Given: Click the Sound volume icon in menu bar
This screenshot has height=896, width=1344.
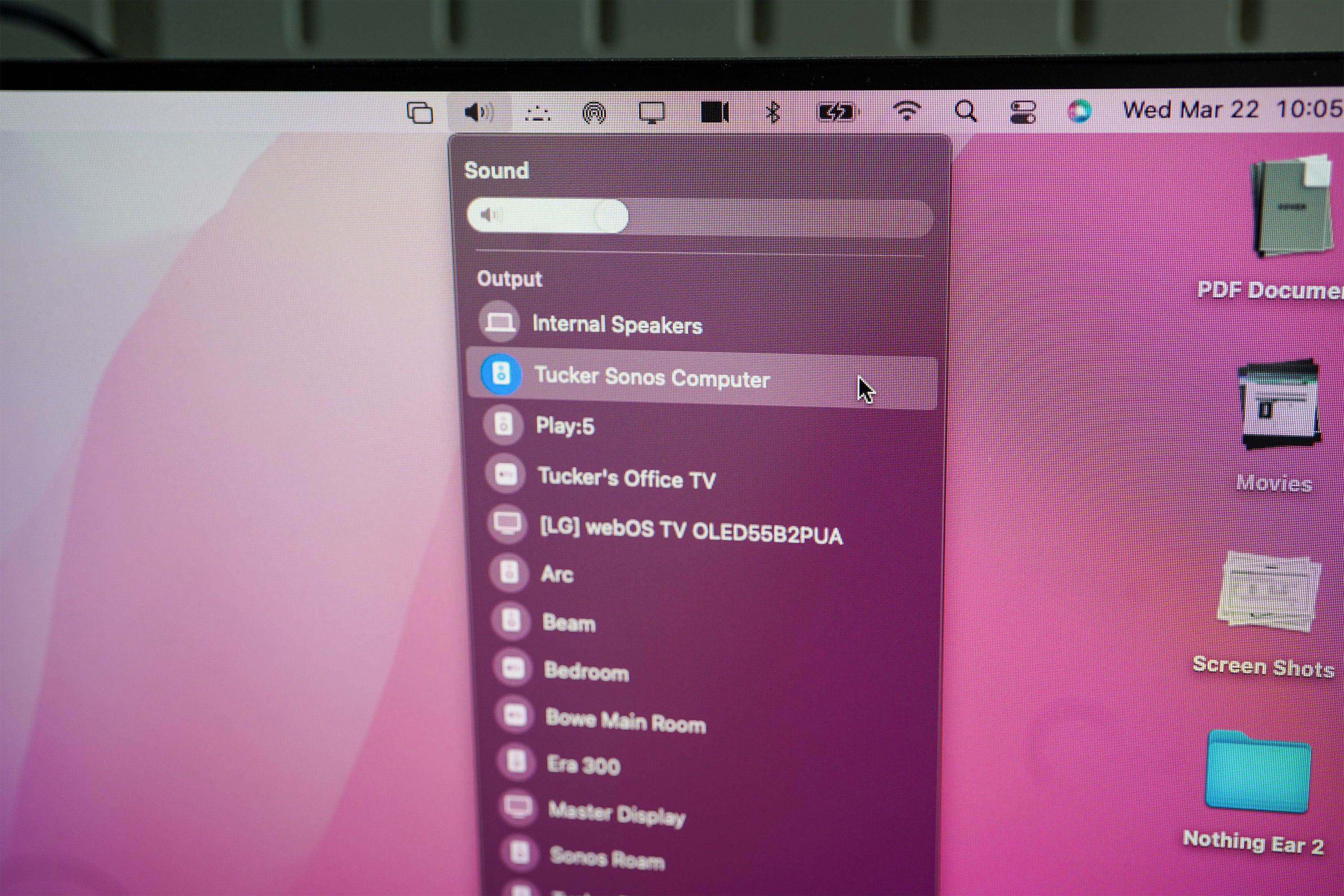Looking at the screenshot, I should 479,112.
